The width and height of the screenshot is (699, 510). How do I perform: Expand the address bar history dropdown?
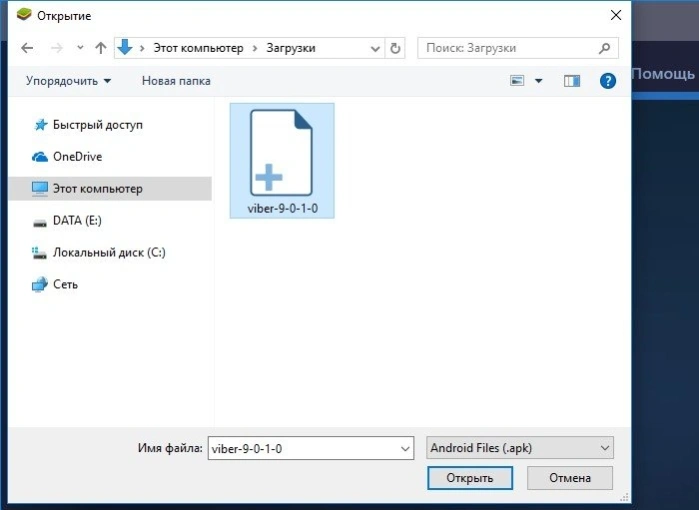[375, 48]
